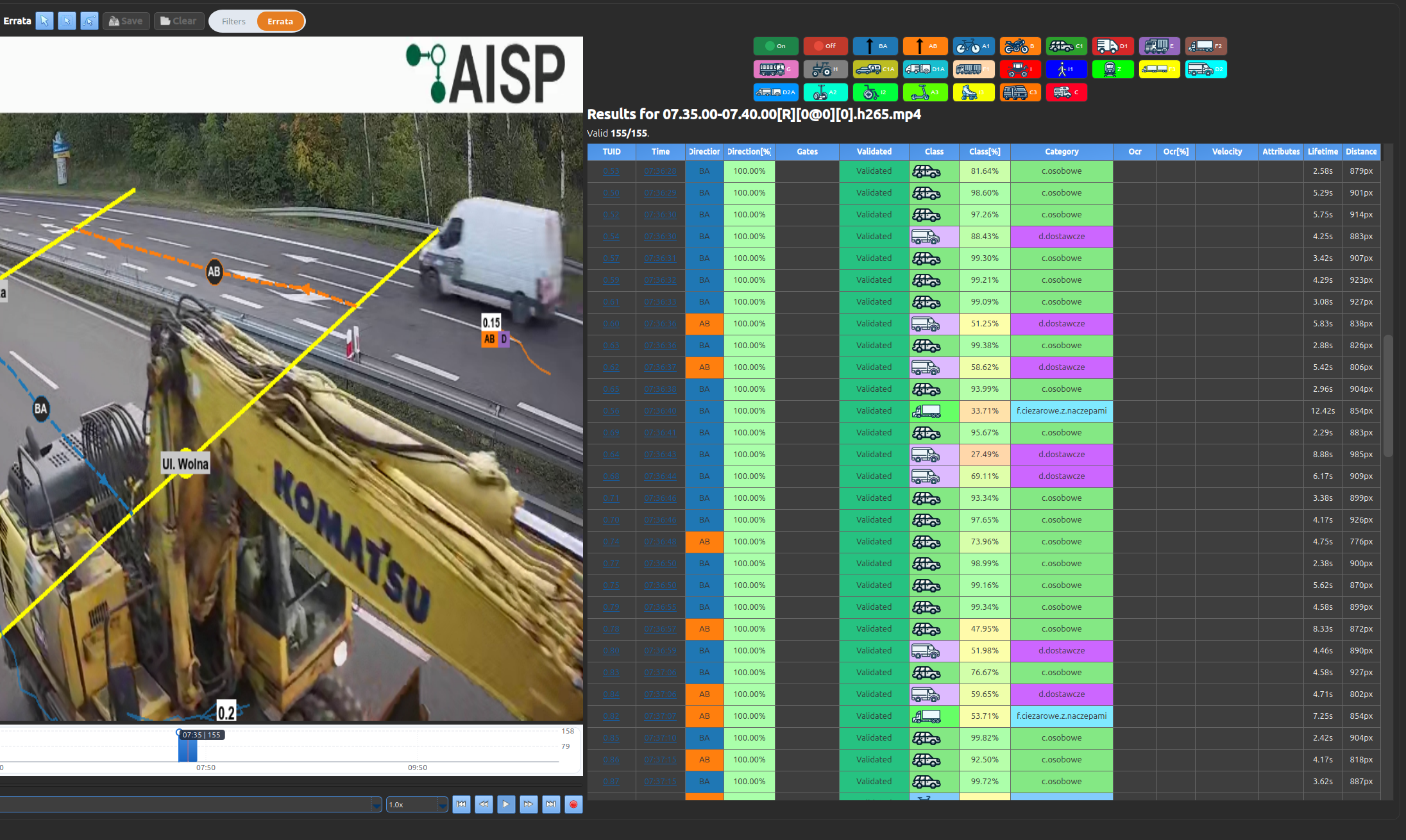Turn the green On toggle on

pos(775,46)
